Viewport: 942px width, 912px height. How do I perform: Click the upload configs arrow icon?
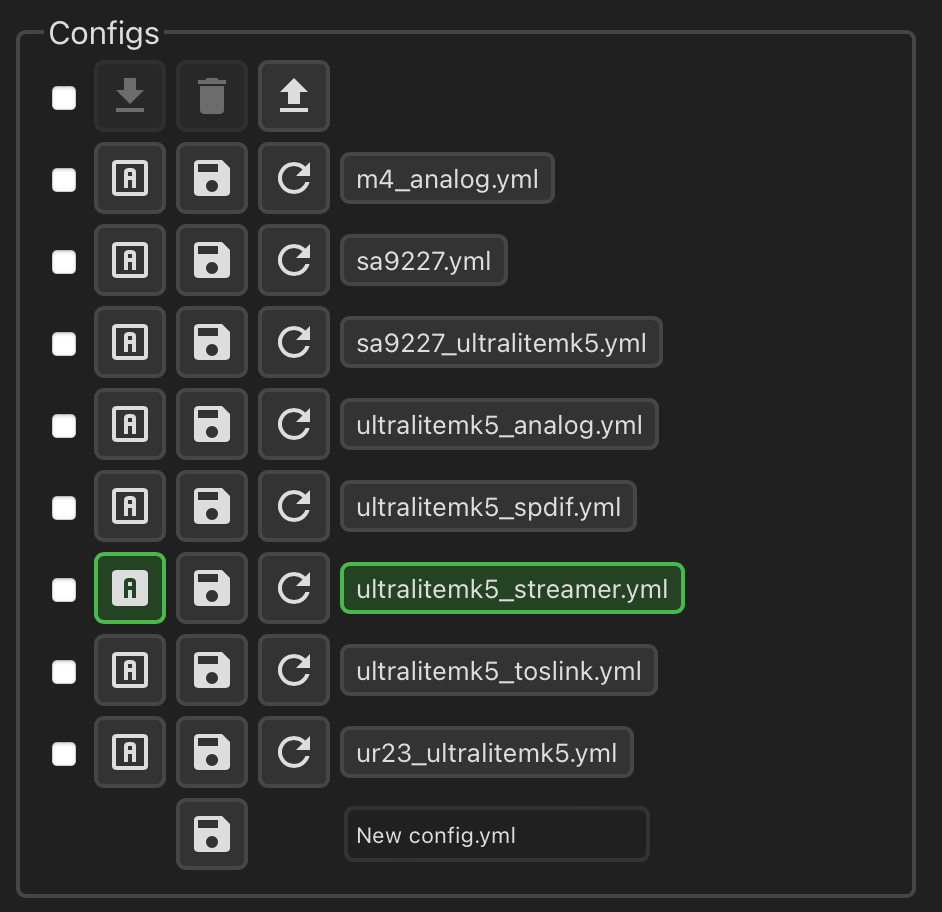tap(294, 96)
